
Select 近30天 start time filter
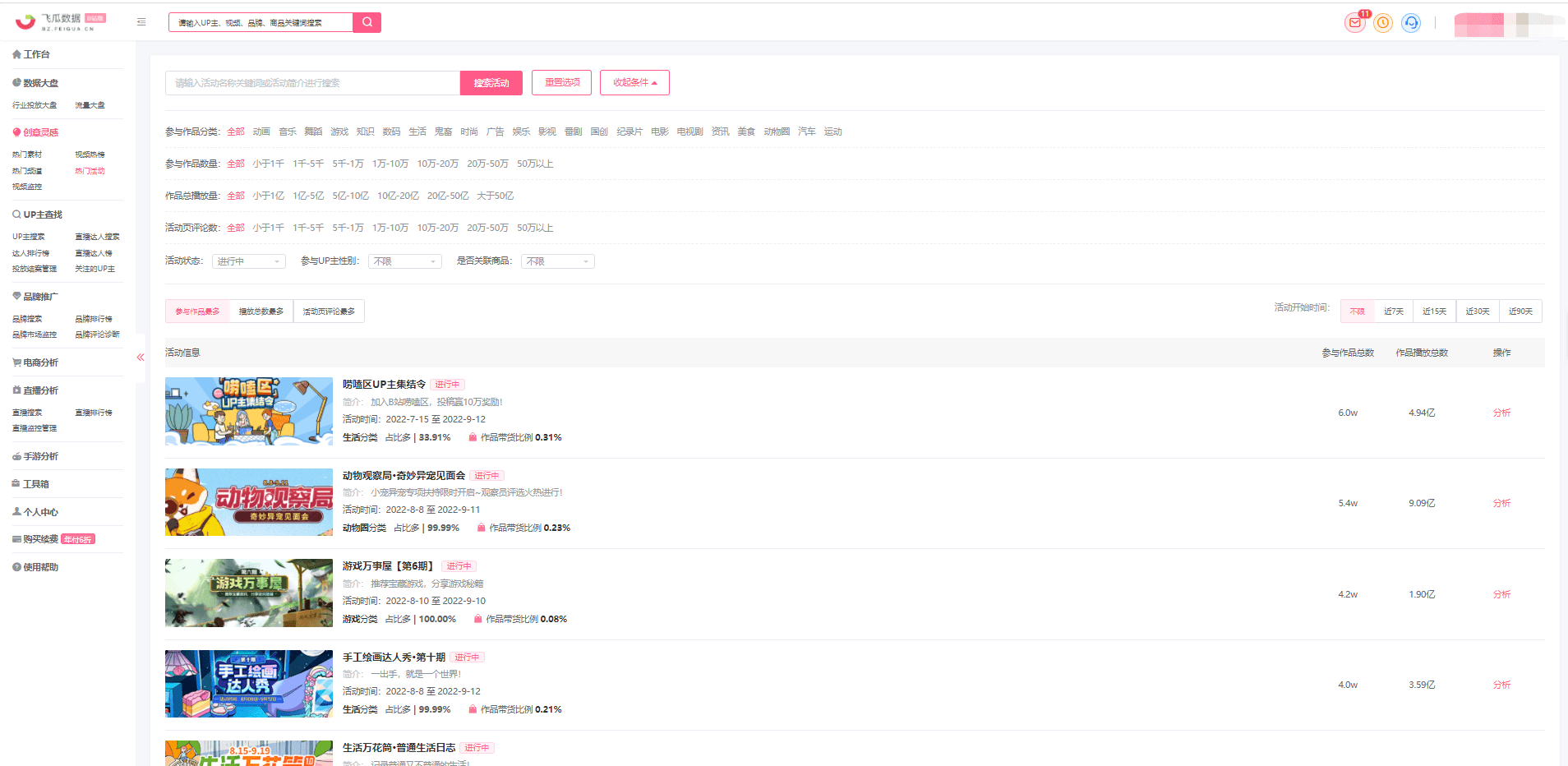(x=1478, y=311)
